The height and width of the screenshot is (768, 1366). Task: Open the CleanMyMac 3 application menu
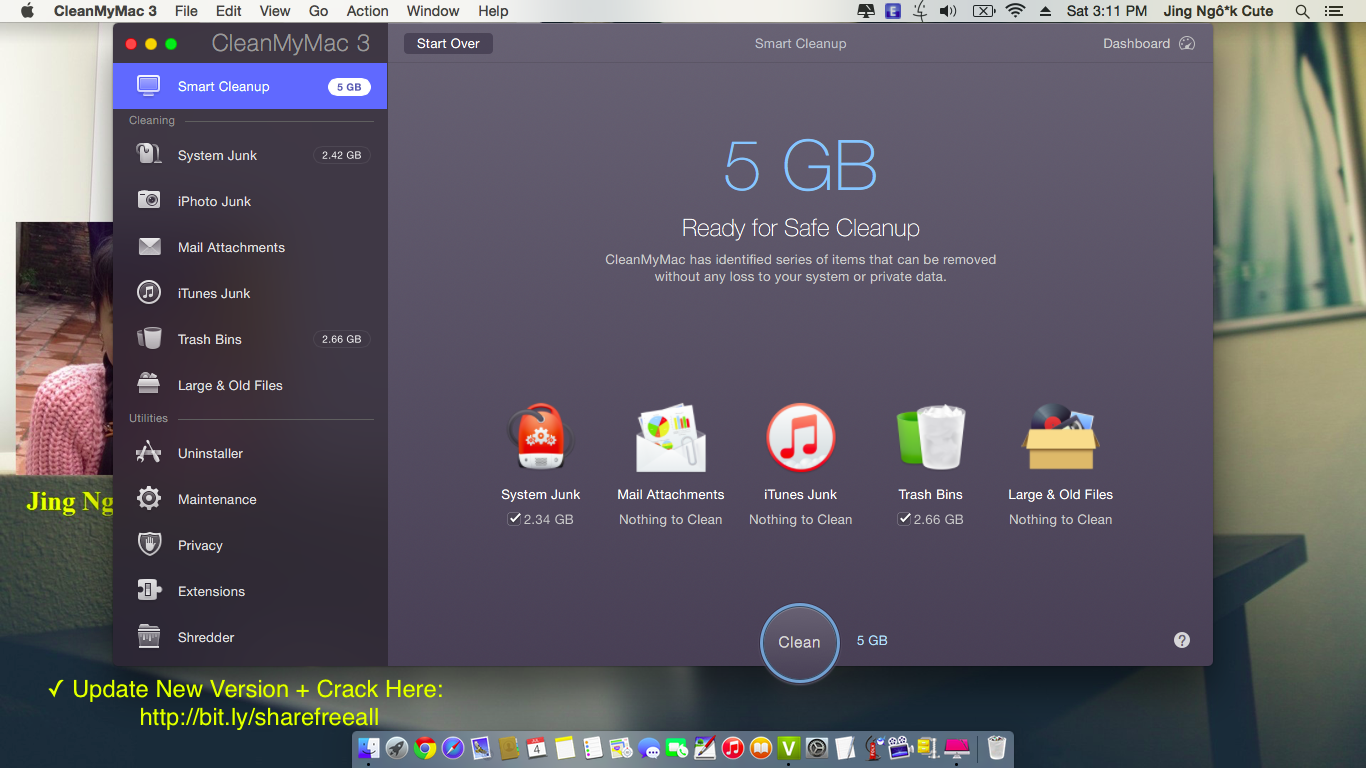click(x=105, y=11)
